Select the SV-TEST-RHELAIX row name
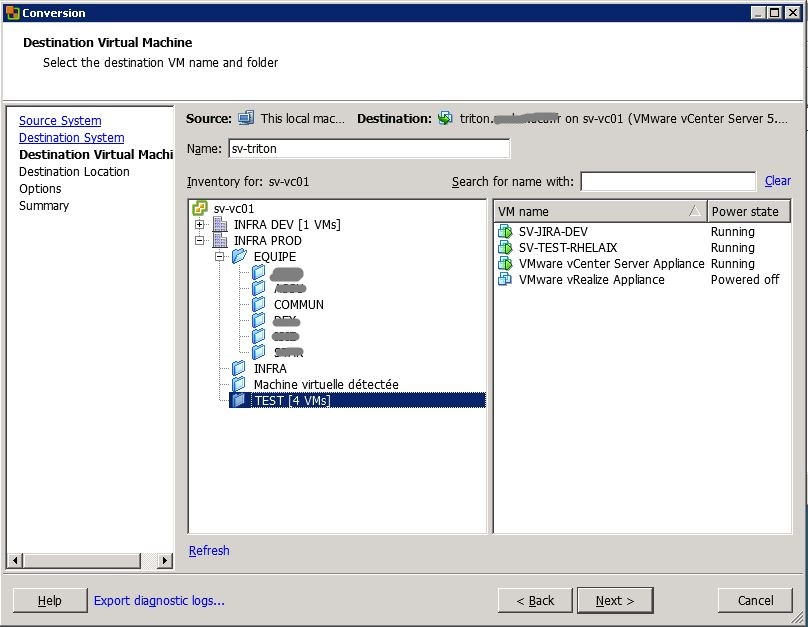 click(567, 247)
